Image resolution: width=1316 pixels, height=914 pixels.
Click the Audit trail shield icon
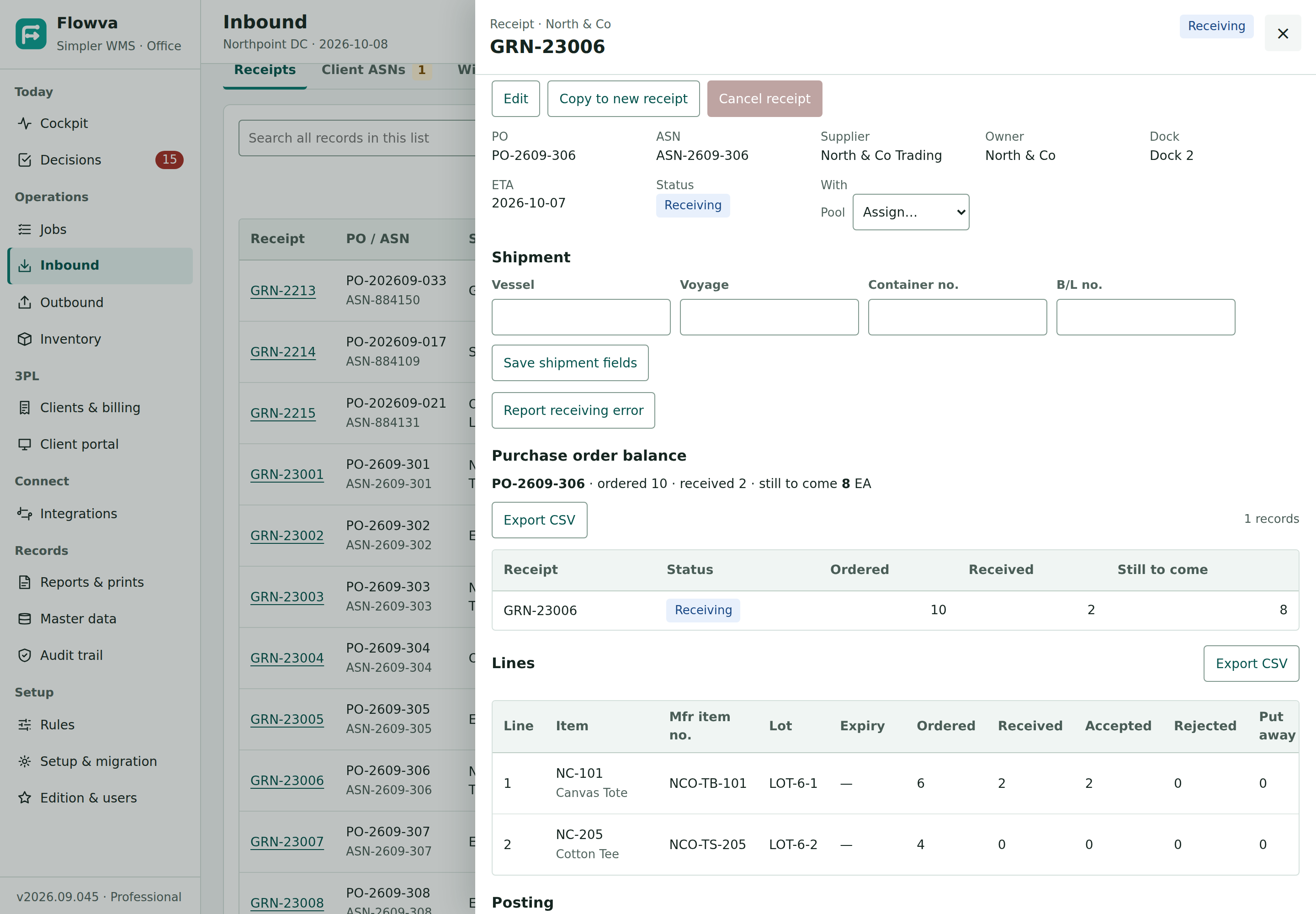25,655
